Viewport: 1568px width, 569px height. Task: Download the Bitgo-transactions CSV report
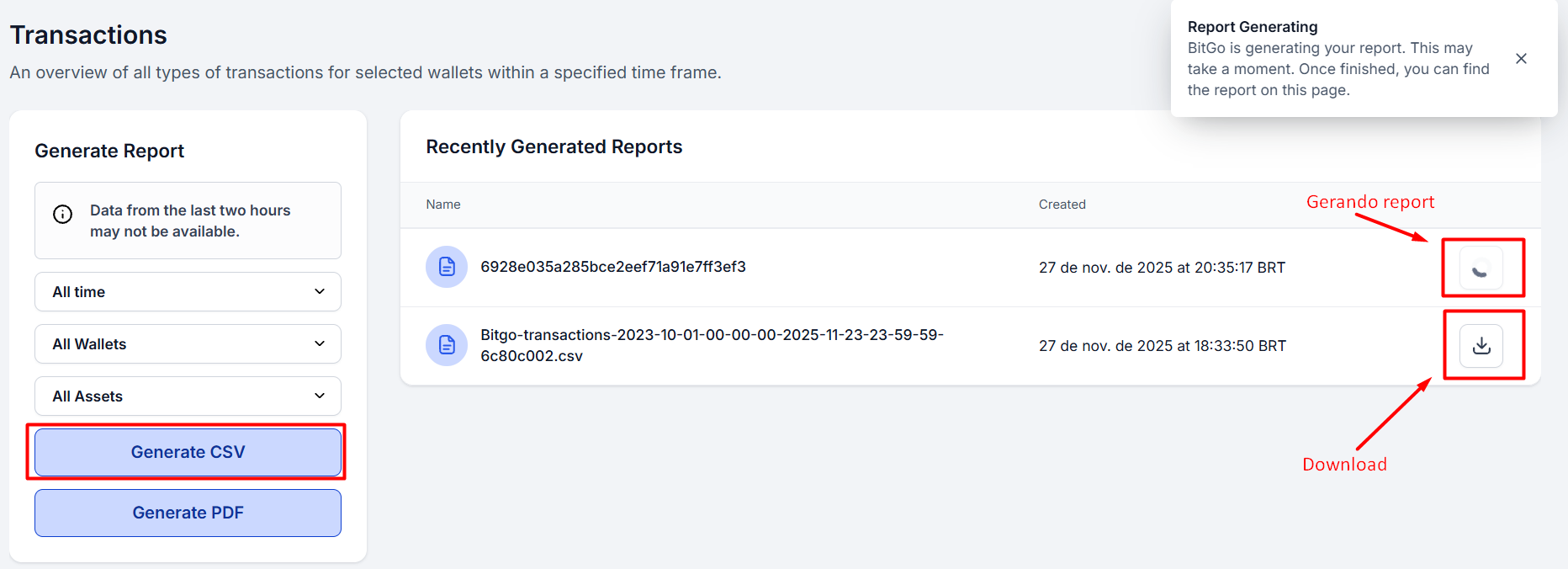pyautogui.click(x=1481, y=346)
